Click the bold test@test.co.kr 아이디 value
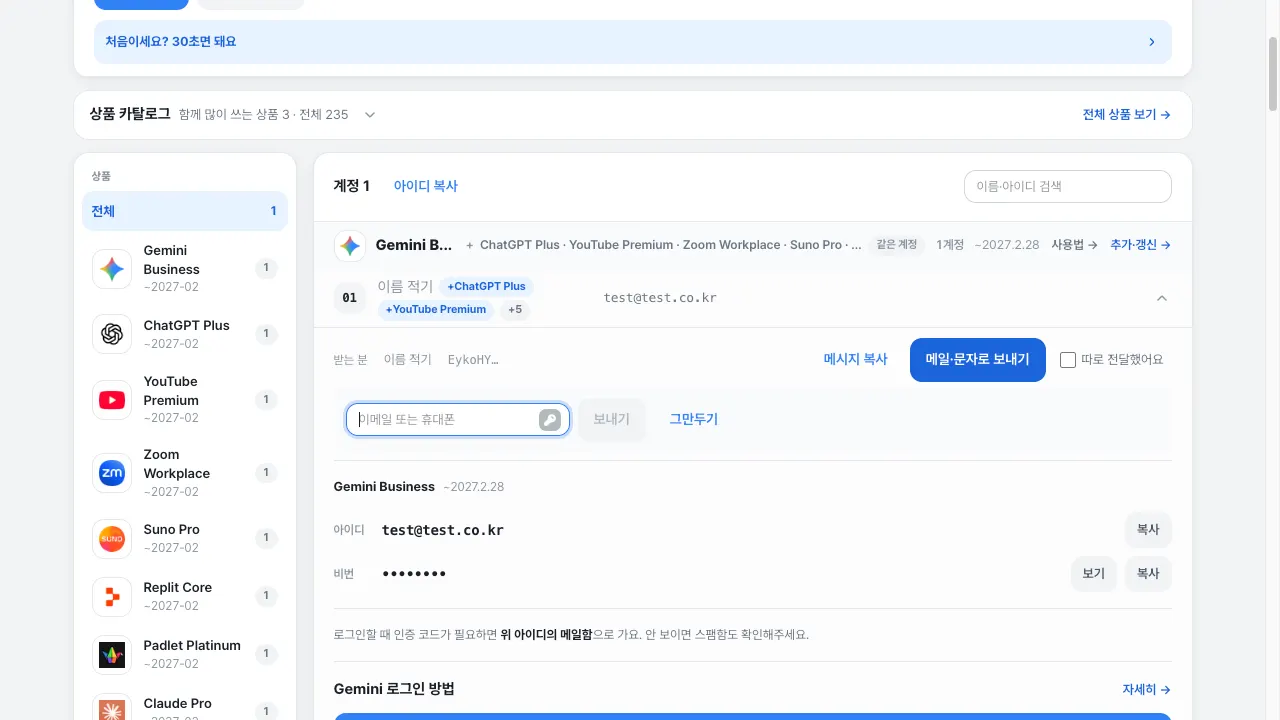 point(443,530)
